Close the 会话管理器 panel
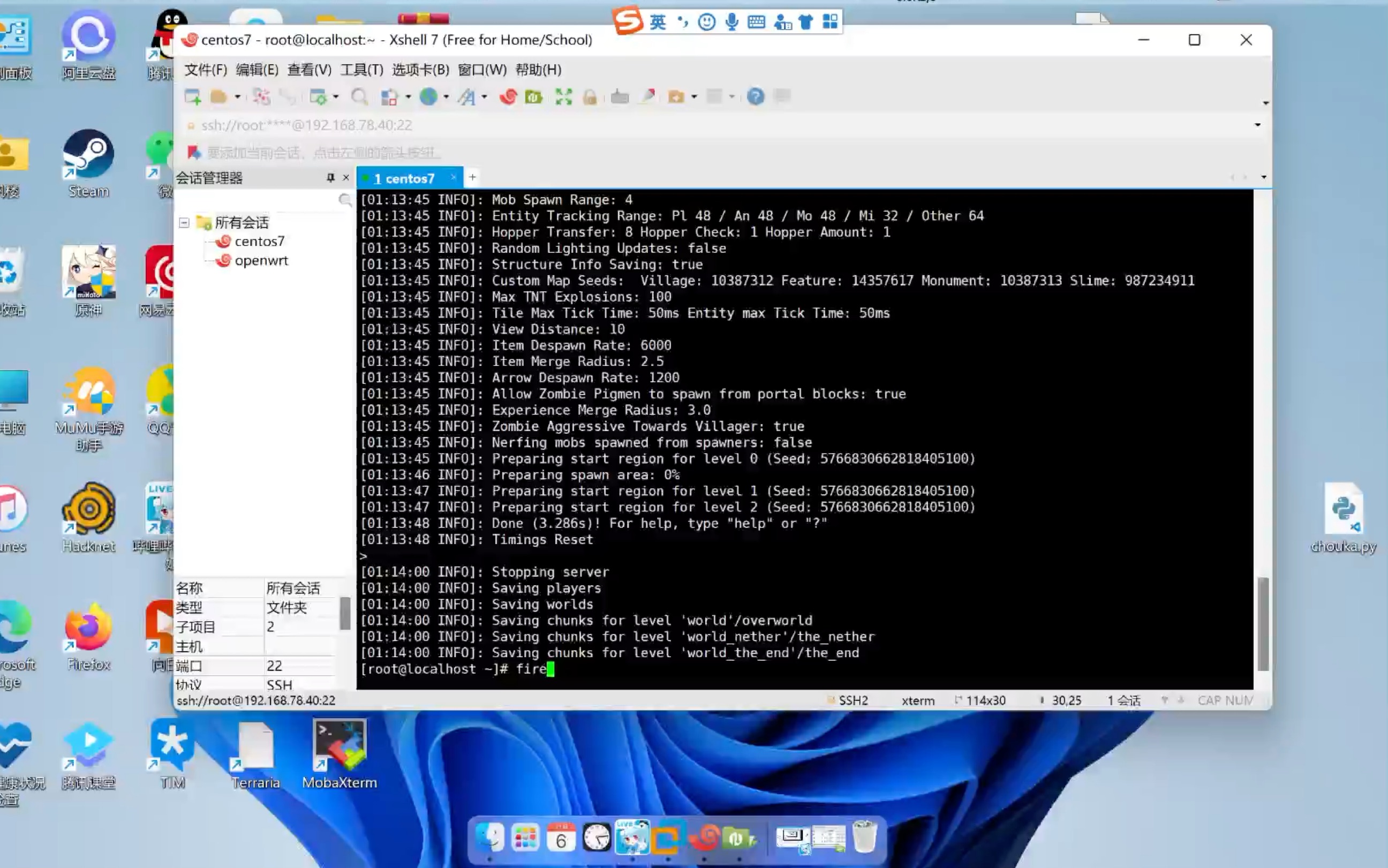 345,178
